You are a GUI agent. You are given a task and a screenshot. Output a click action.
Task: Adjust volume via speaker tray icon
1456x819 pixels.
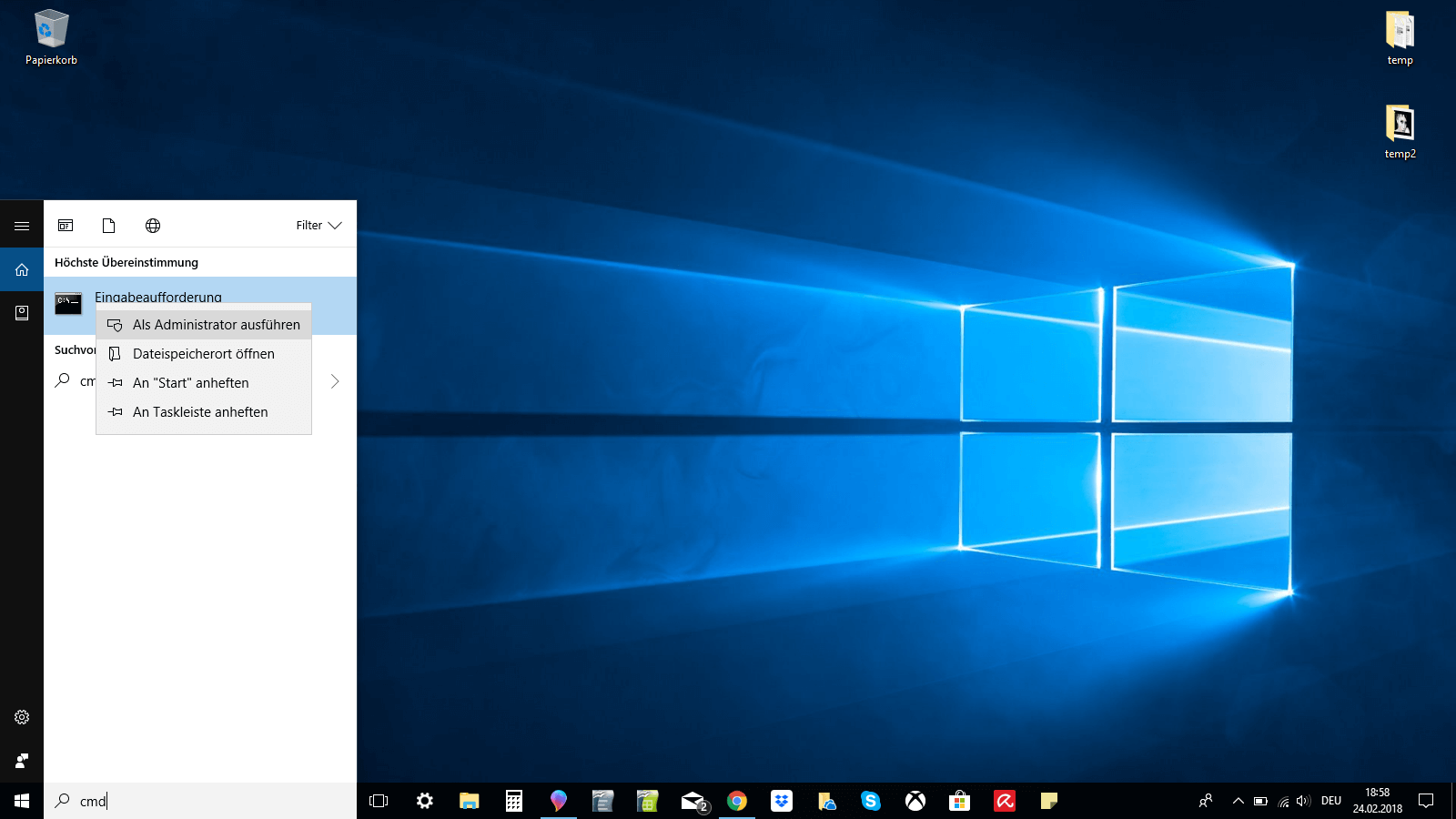click(x=1303, y=801)
